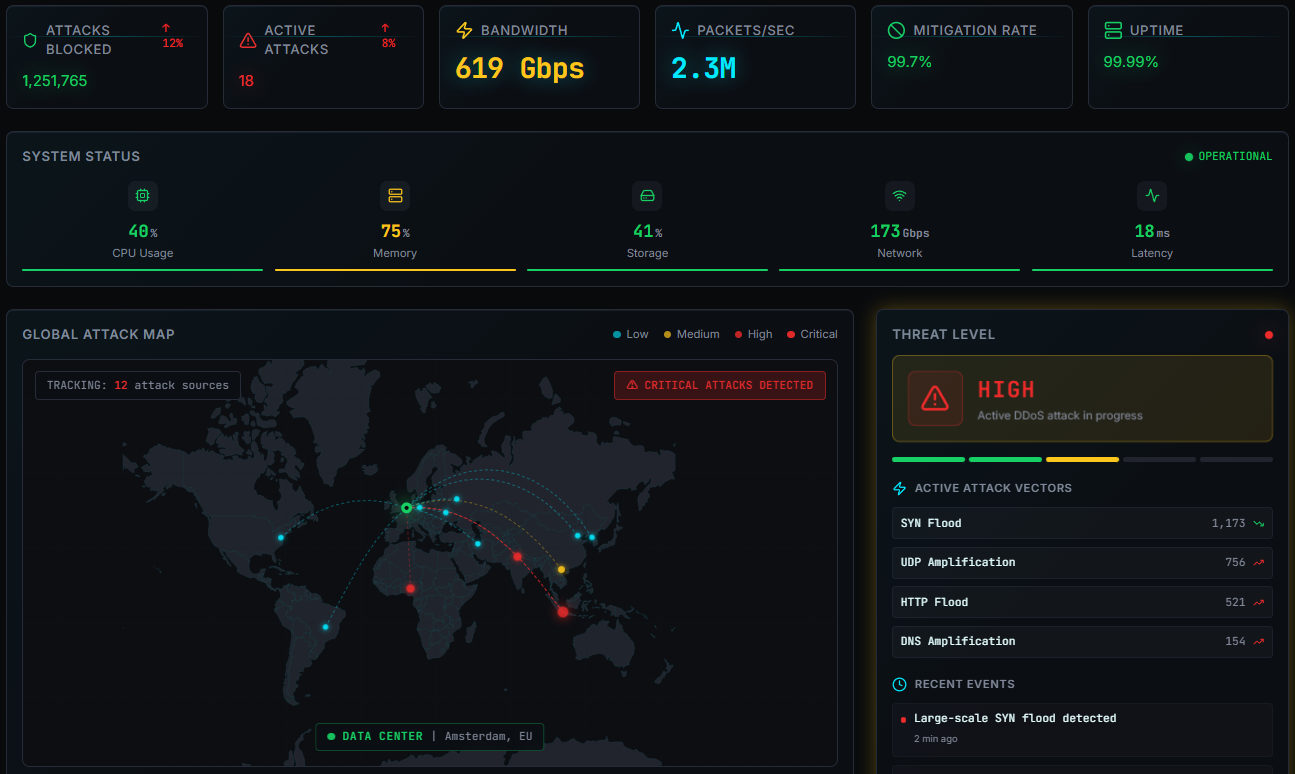Click the large HIGH threat warning icon

pyautogui.click(x=935, y=398)
